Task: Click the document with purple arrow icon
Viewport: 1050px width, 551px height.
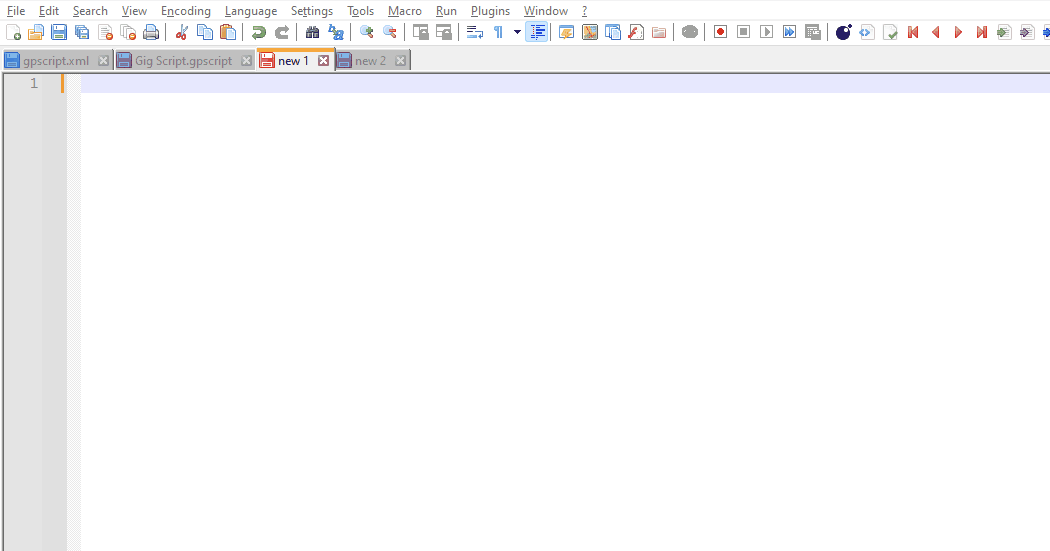Action: pos(1027,32)
